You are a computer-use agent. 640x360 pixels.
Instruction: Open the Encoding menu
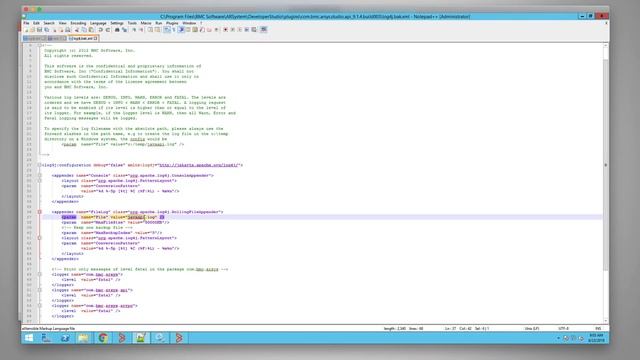pyautogui.click(x=78, y=23)
